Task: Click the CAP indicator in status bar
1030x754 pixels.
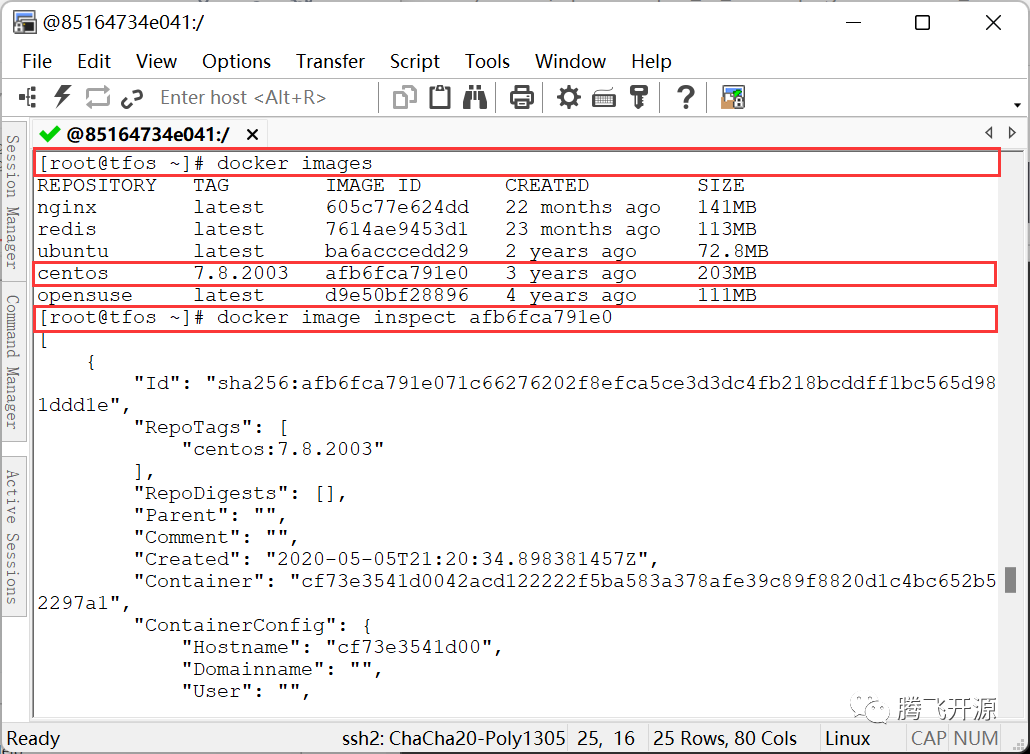Action: coord(928,738)
